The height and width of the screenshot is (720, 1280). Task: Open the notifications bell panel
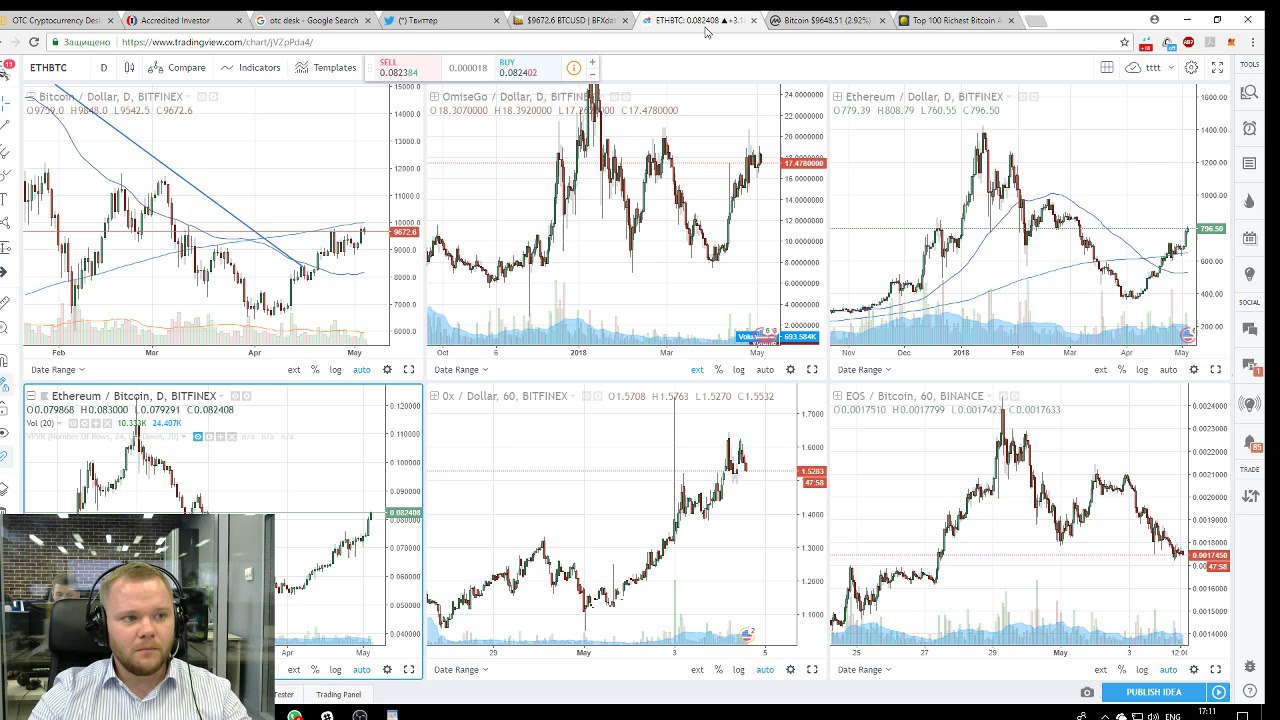(x=1249, y=442)
